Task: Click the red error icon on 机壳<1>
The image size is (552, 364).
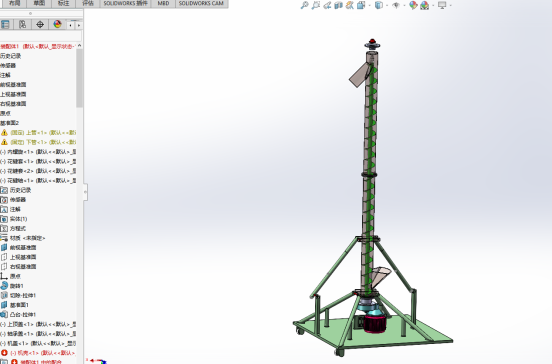Action: pos(4,352)
